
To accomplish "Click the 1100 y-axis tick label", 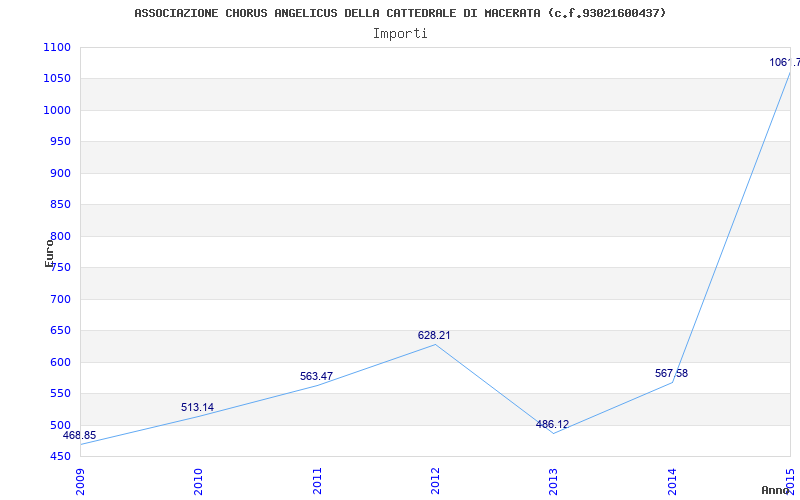I will (57, 47).
